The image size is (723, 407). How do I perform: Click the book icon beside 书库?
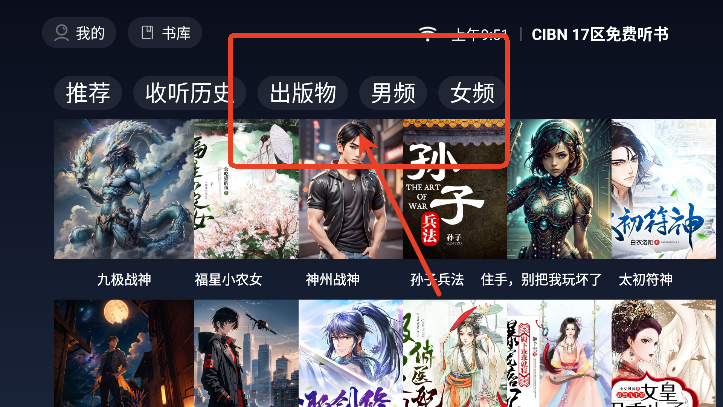coord(147,32)
